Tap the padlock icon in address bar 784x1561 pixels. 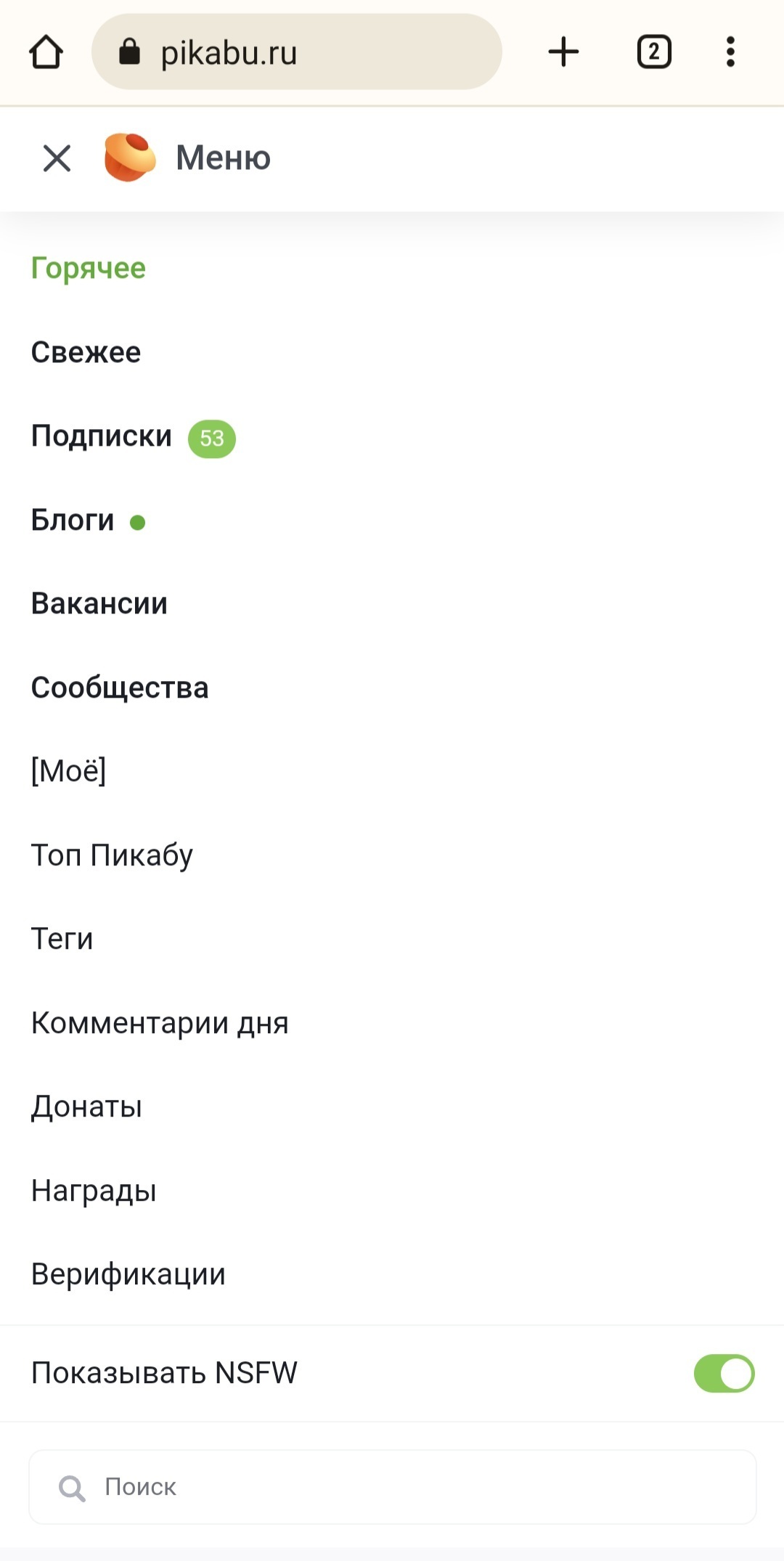[129, 52]
